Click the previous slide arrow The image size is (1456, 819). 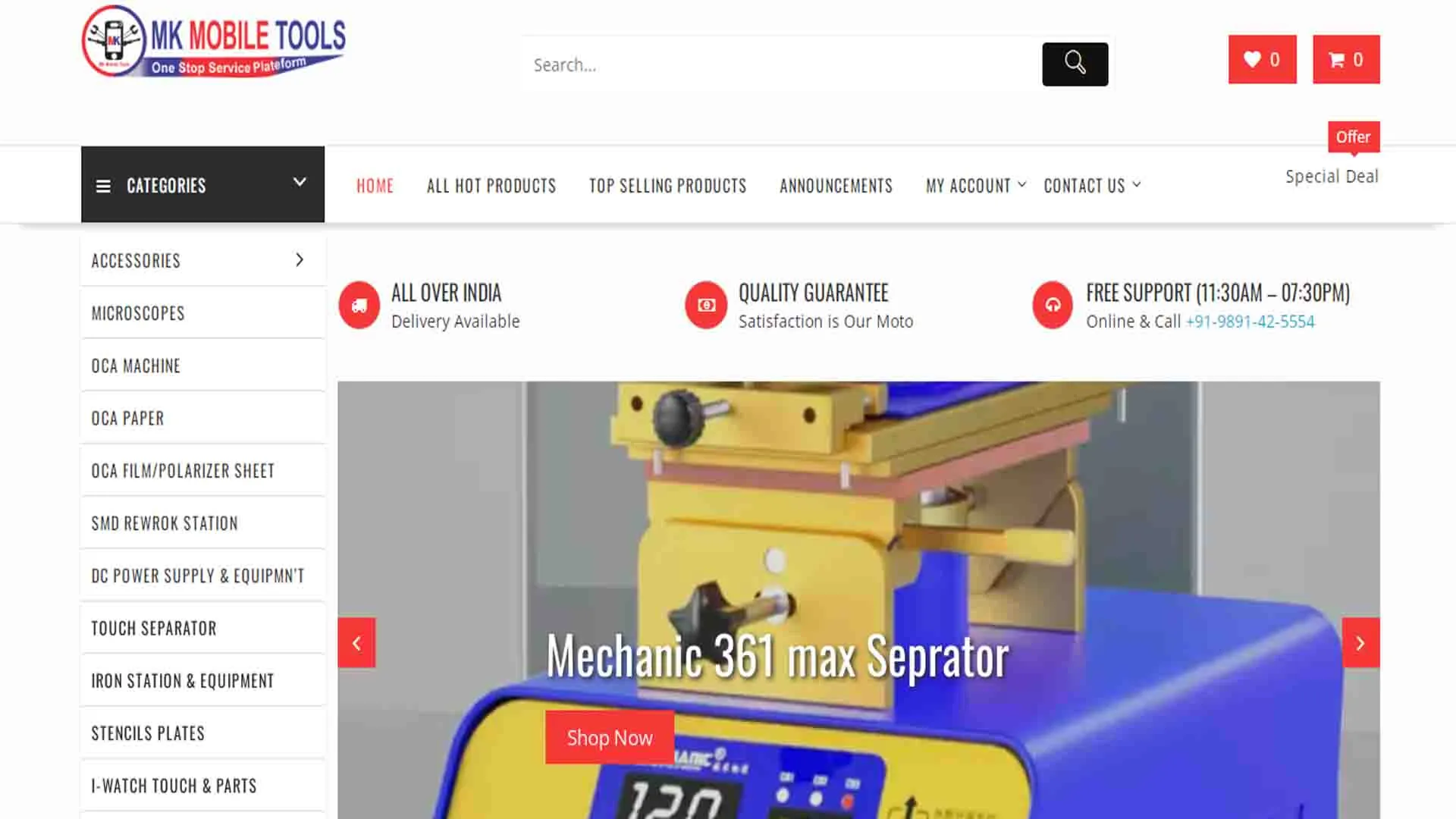click(x=356, y=642)
